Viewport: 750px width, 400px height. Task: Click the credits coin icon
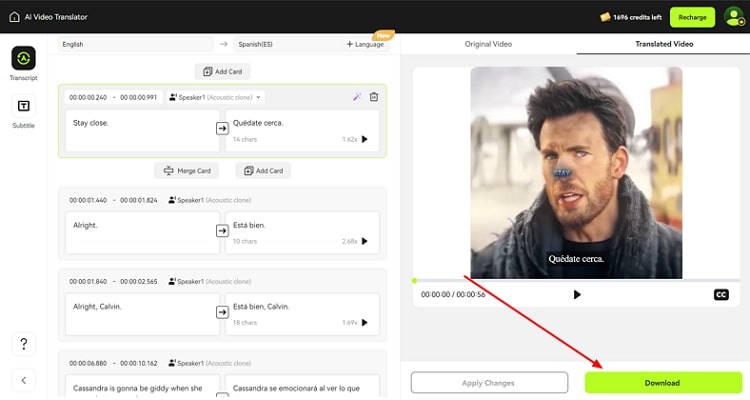pos(605,17)
